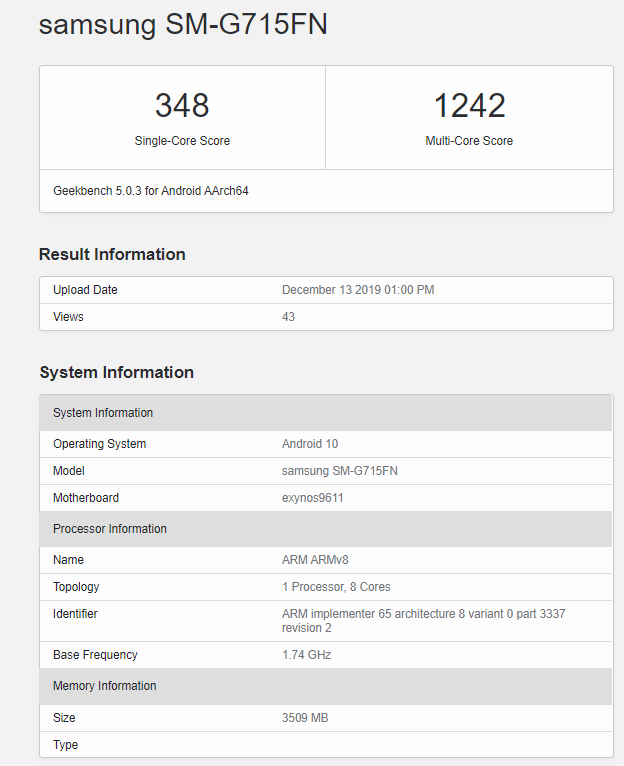Select the ARM implementer 65 identifier value

point(423,620)
